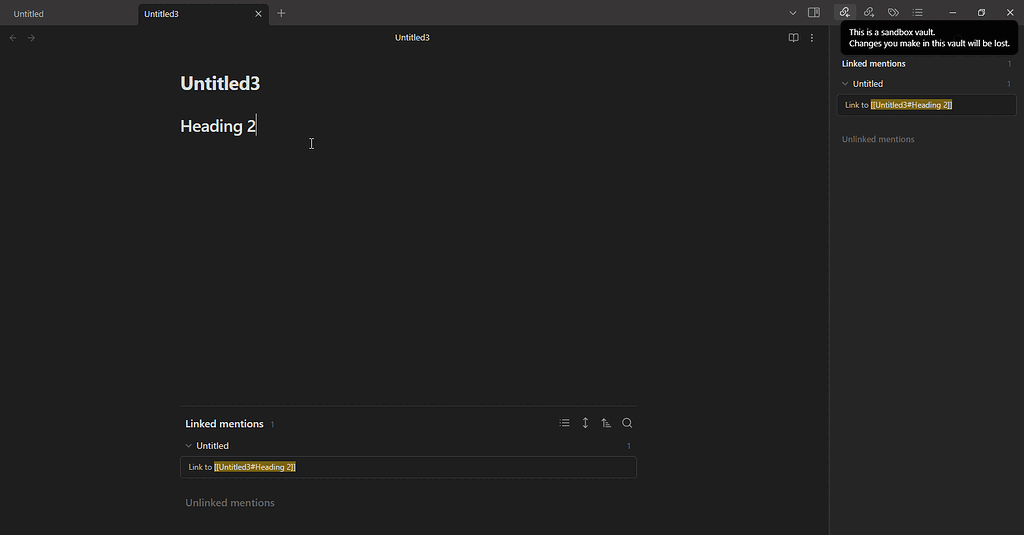Image resolution: width=1024 pixels, height=535 pixels.
Task: Click the Untitled3 note title heading
Action: point(220,83)
